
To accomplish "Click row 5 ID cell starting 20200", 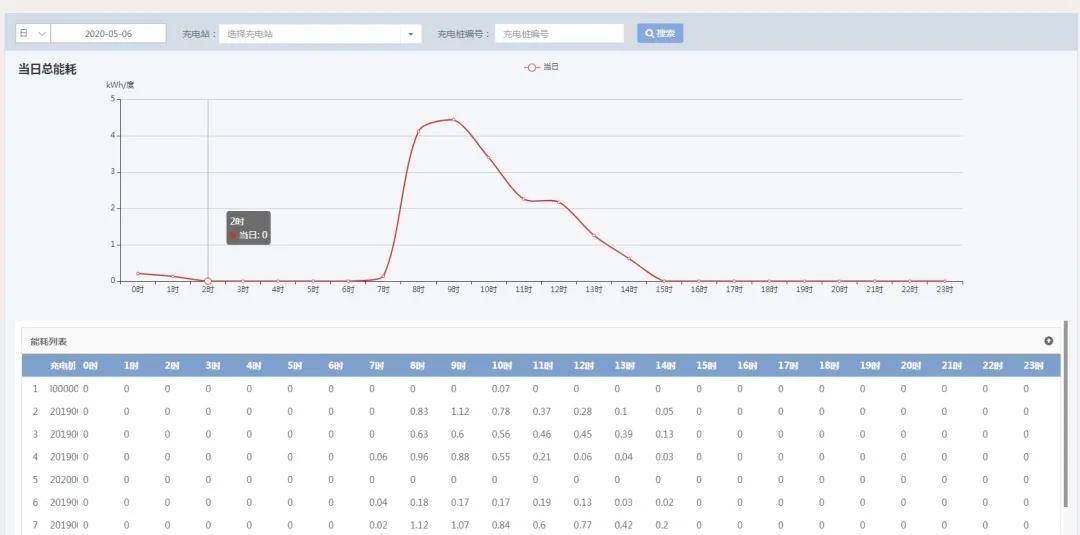I will (x=64, y=479).
